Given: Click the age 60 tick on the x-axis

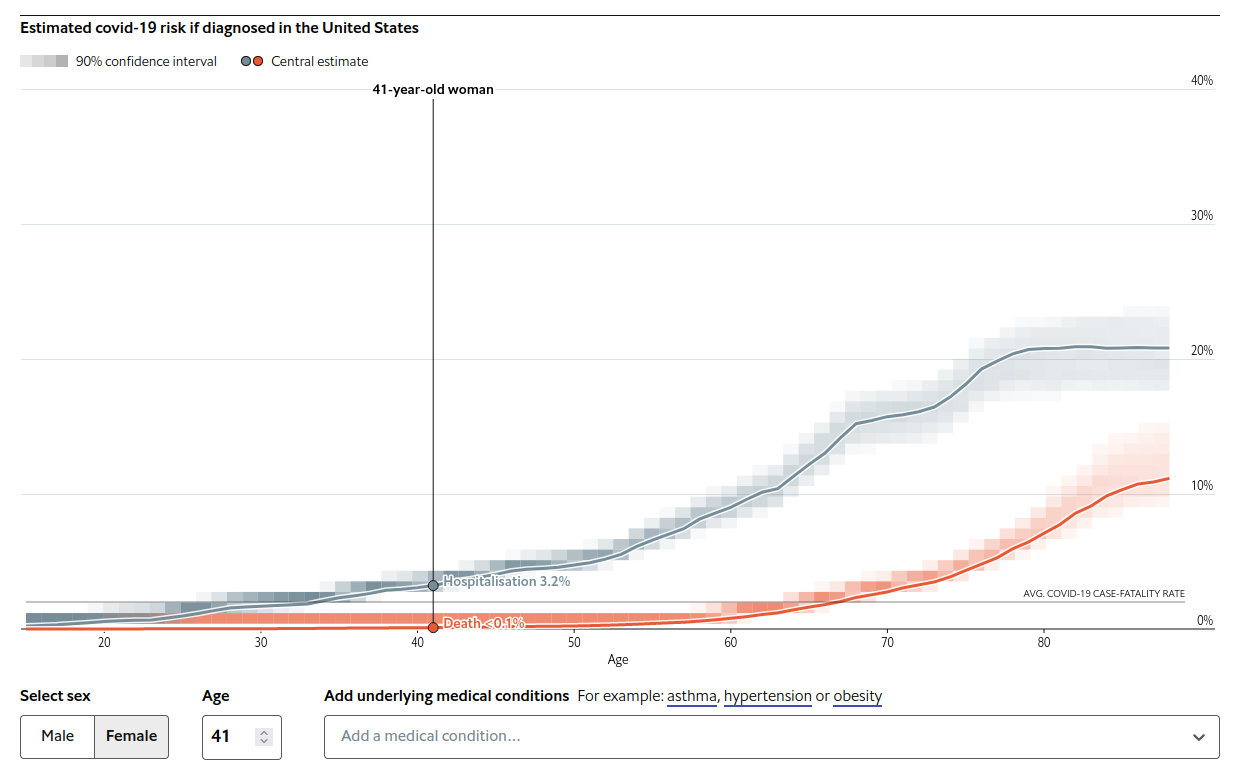Looking at the screenshot, I should (x=730, y=643).
